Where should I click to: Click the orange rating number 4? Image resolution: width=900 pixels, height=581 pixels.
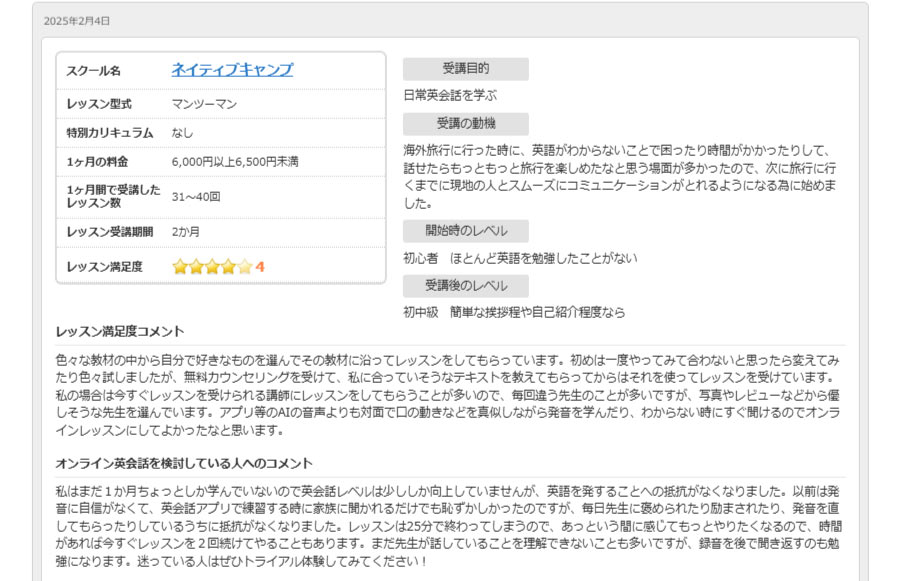point(260,267)
